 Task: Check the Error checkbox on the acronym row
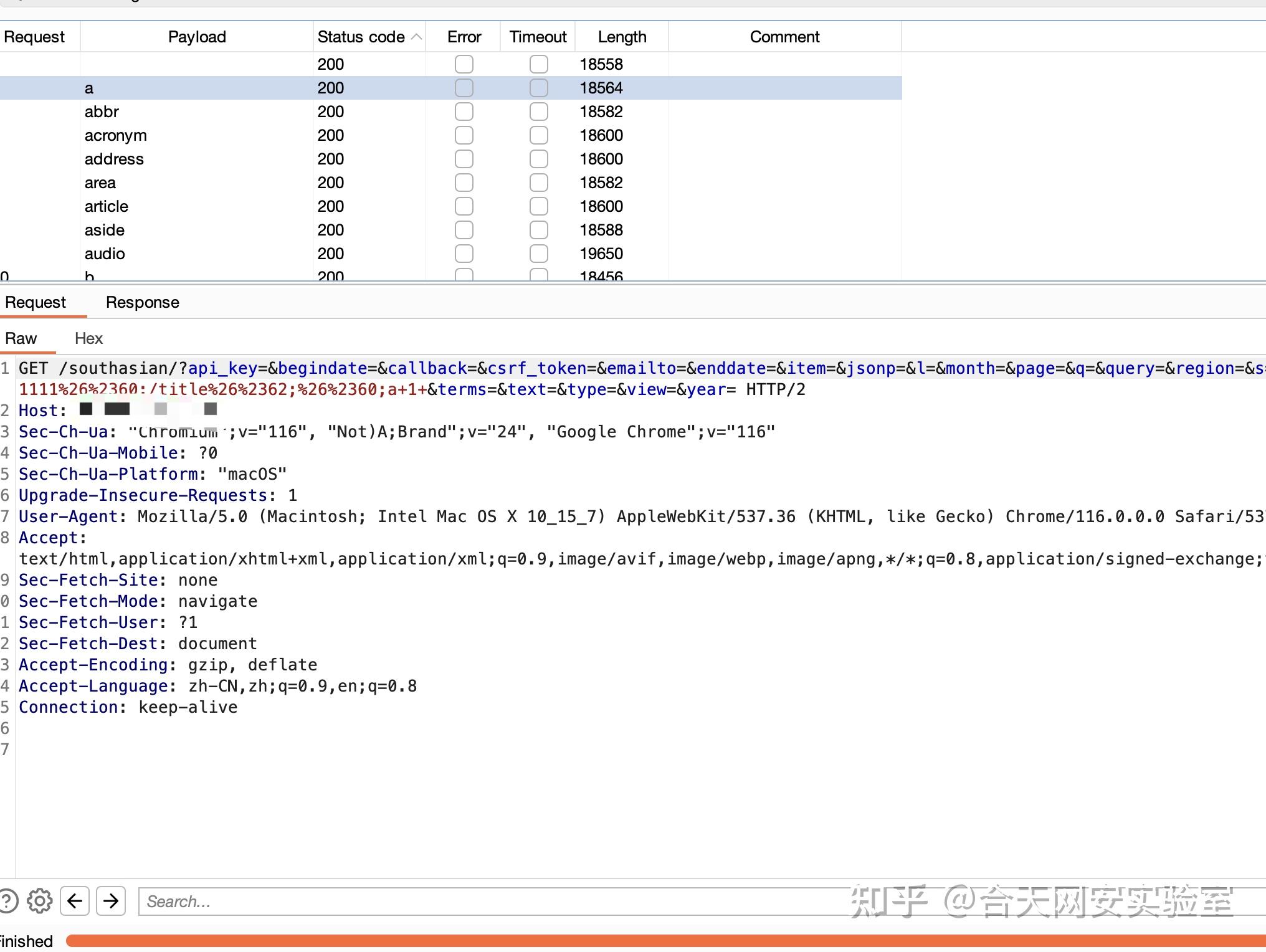pyautogui.click(x=464, y=135)
